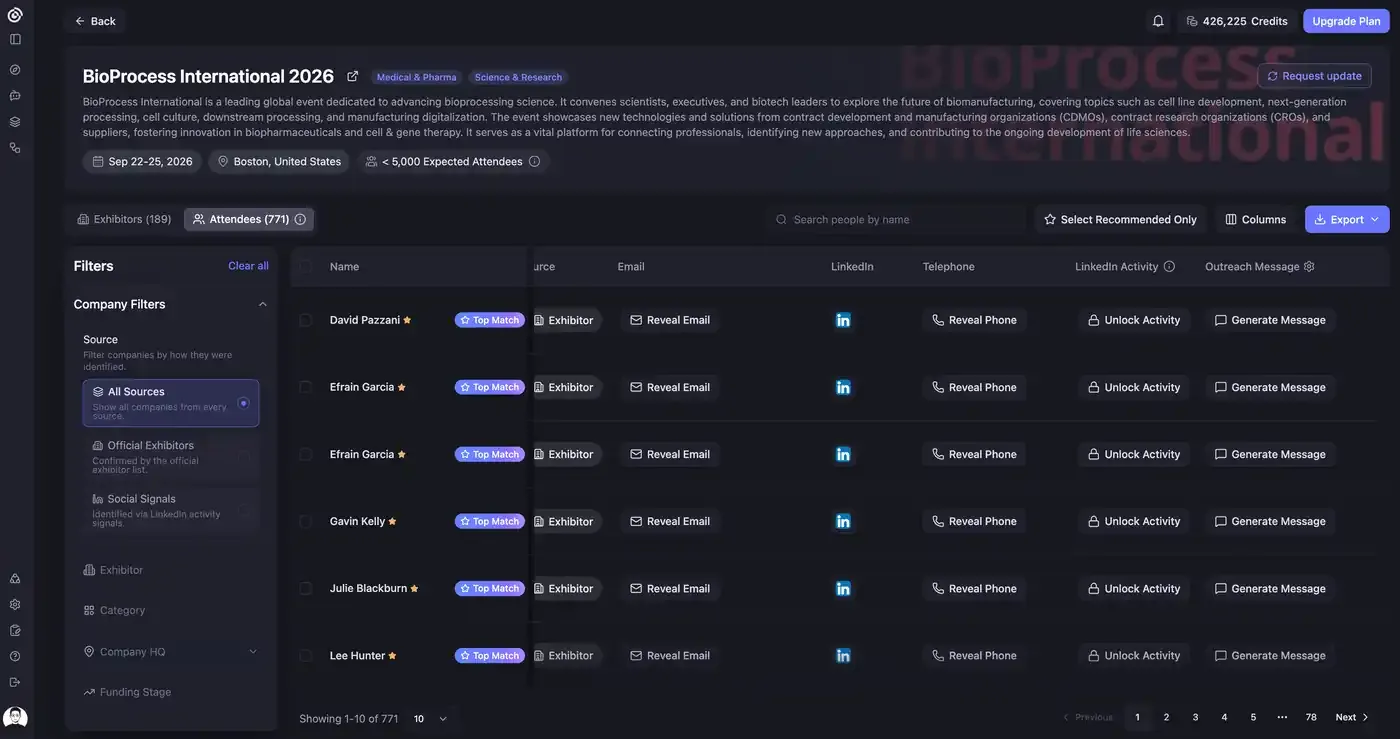
Task: Expand the Exhibitor filter
Action: coord(113,570)
